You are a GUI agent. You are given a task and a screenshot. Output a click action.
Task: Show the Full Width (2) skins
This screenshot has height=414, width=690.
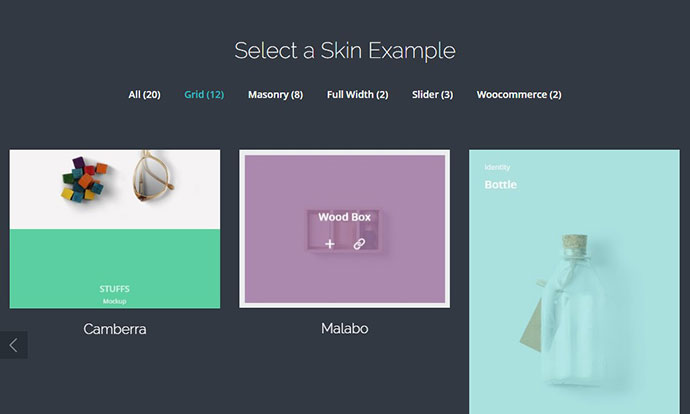[x=357, y=95]
